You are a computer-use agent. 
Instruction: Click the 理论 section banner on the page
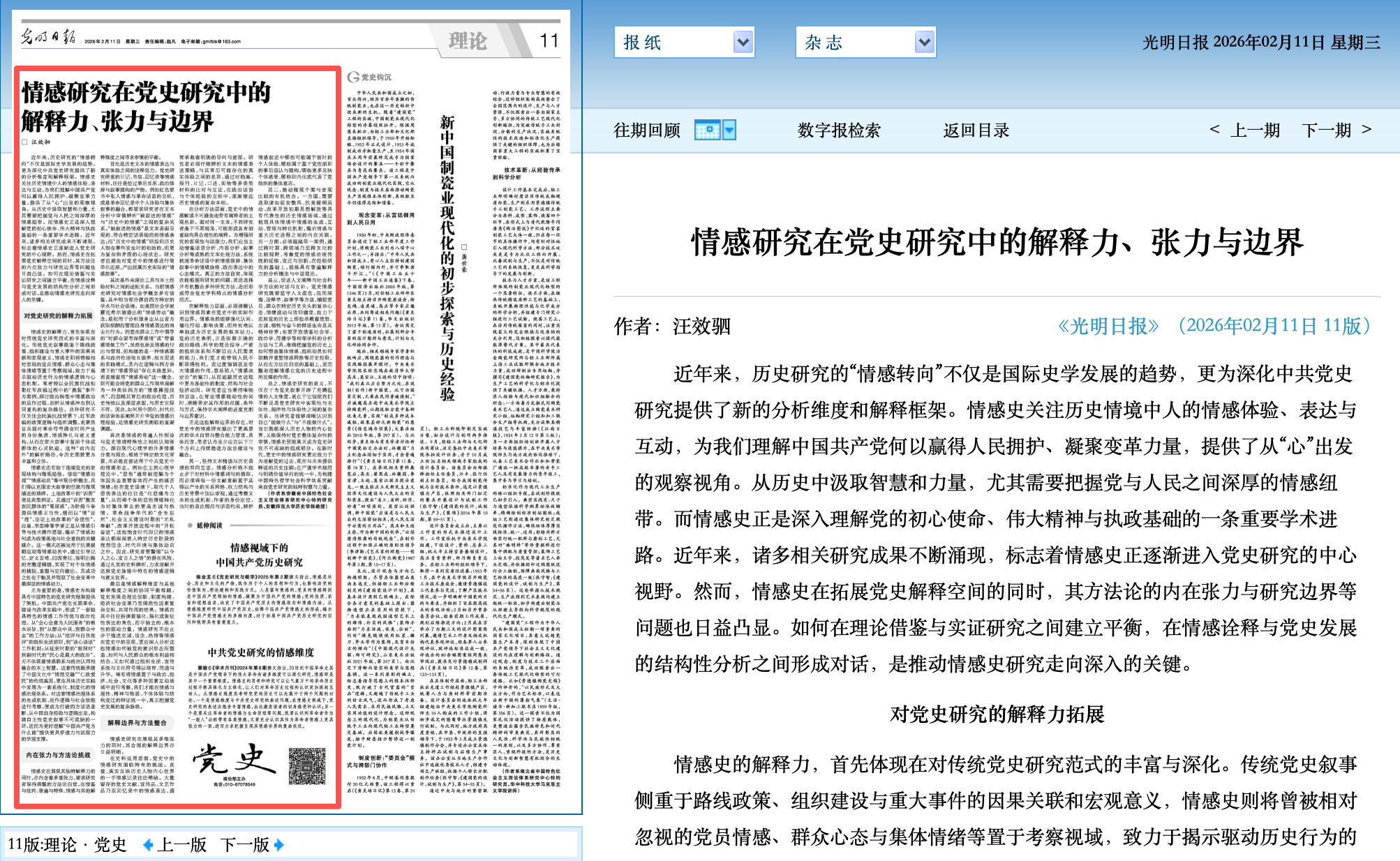(x=468, y=41)
